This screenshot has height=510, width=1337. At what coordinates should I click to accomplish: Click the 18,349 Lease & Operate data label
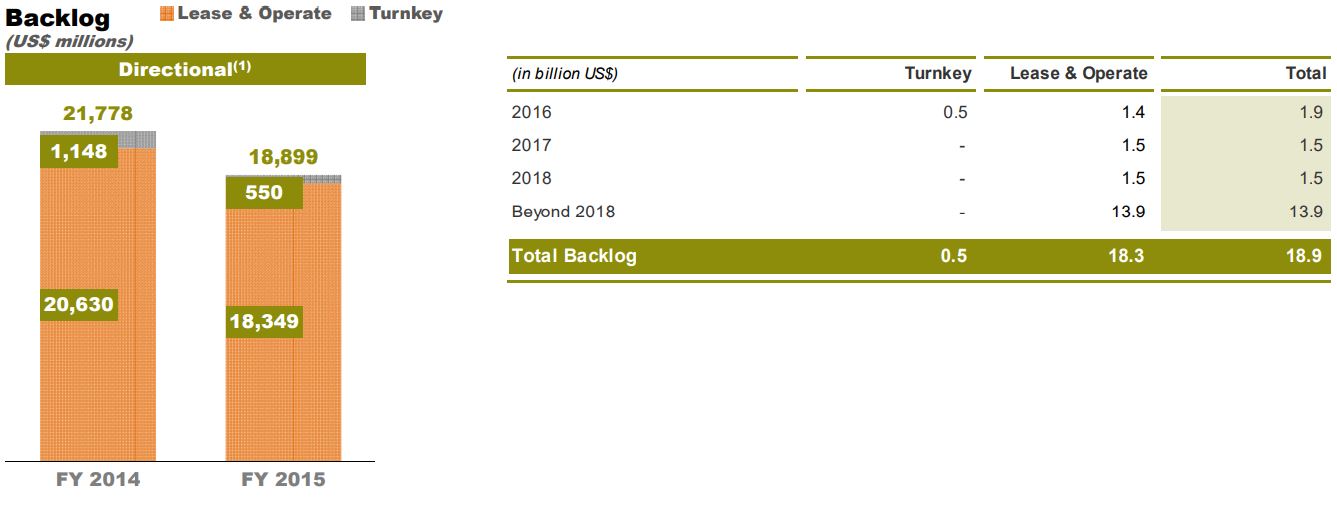click(x=264, y=321)
